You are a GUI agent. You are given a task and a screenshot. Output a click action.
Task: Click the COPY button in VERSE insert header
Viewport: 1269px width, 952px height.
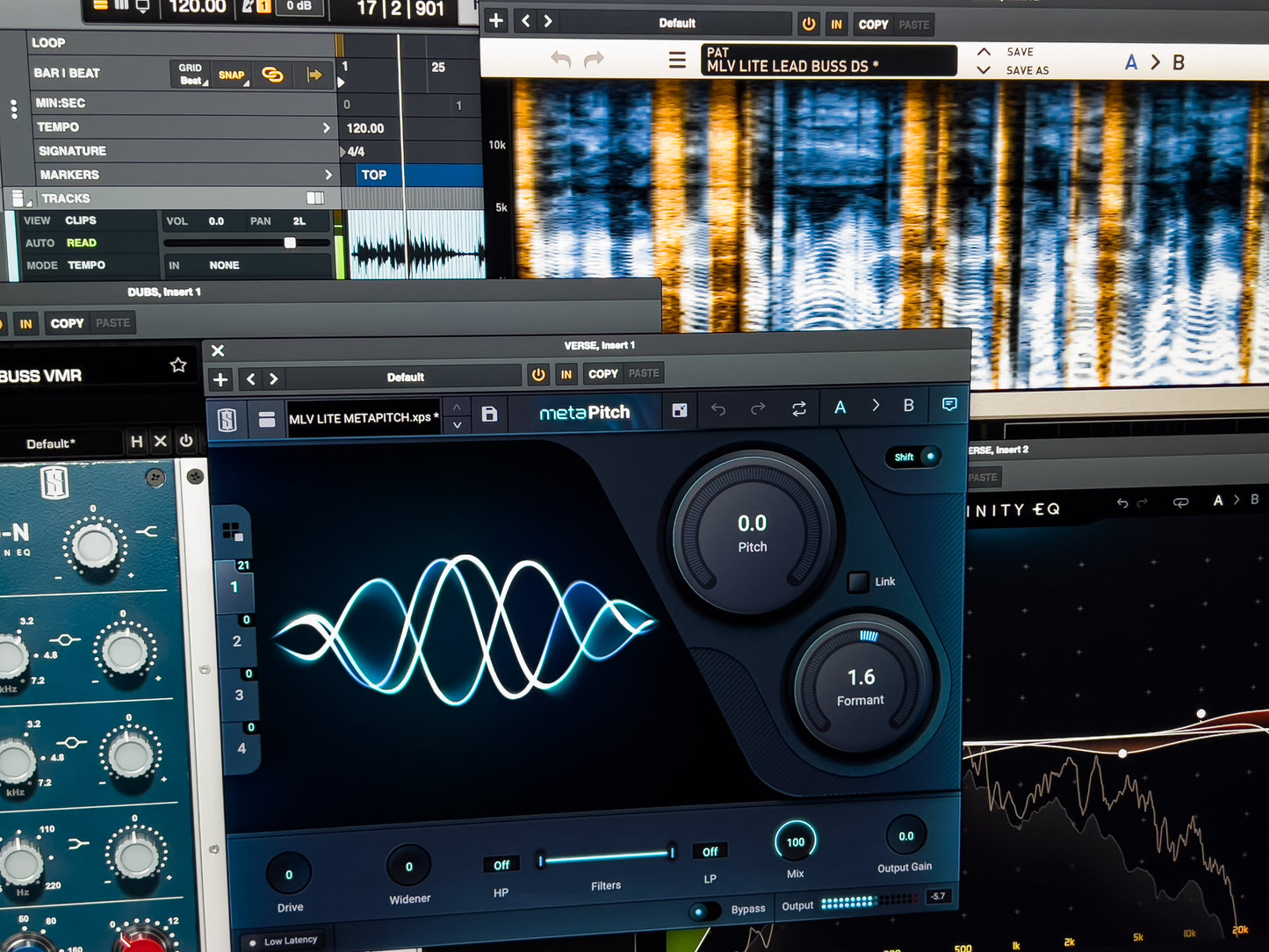602,374
